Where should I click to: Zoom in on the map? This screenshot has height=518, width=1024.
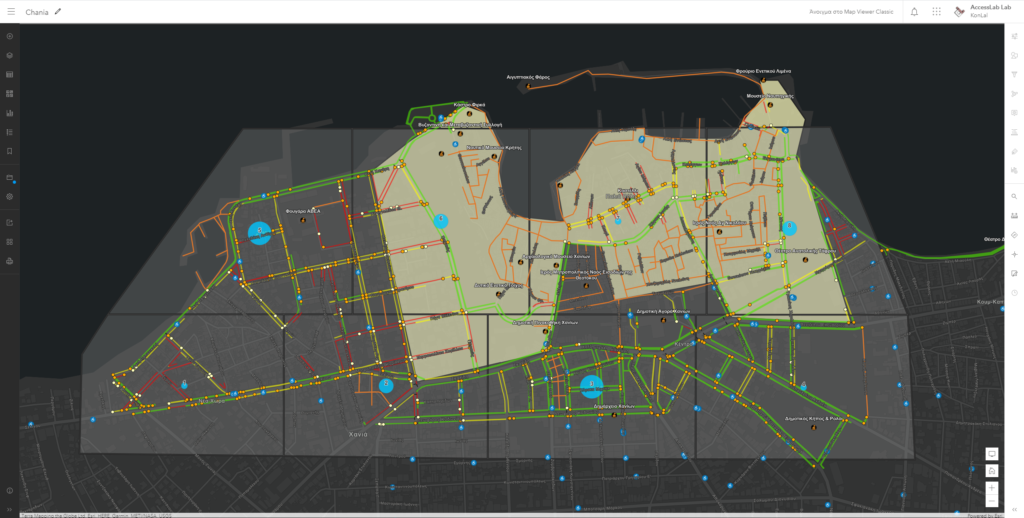point(992,488)
